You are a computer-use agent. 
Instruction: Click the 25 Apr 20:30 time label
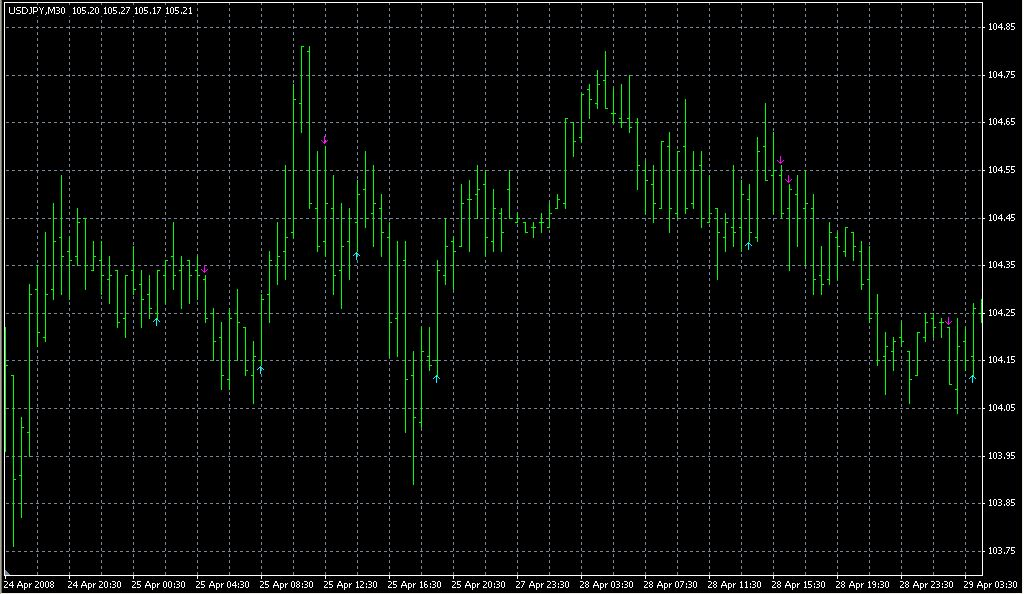pos(479,585)
